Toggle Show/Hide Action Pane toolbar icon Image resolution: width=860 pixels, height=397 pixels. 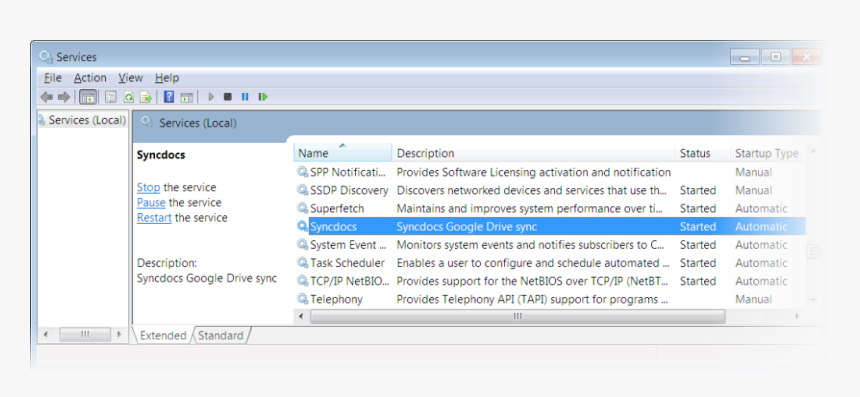(187, 97)
